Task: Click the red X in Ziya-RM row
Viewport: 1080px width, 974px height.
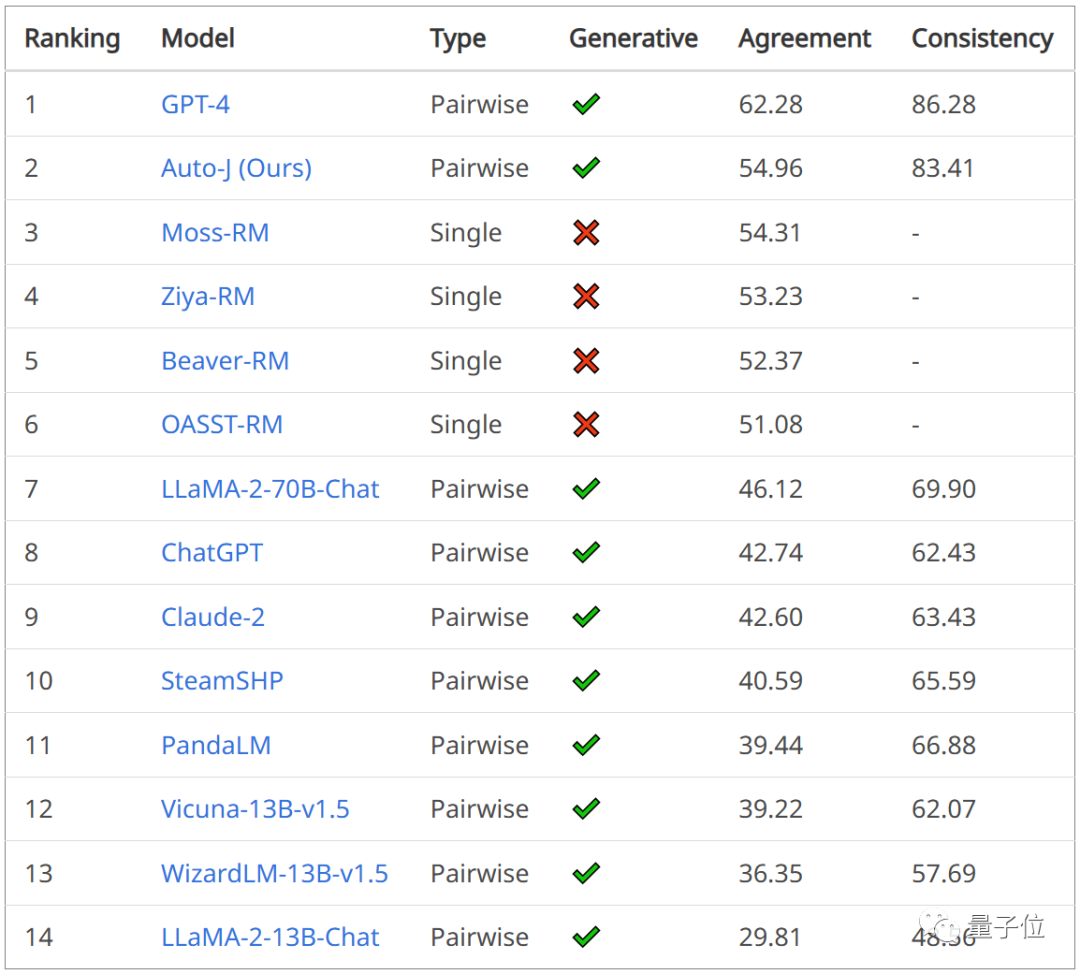Action: pyautogui.click(x=586, y=297)
